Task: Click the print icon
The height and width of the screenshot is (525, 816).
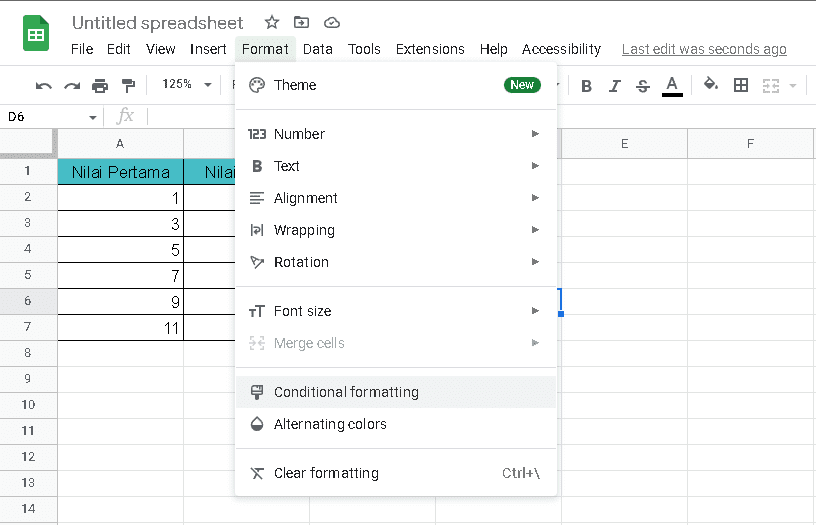Action: pos(100,85)
